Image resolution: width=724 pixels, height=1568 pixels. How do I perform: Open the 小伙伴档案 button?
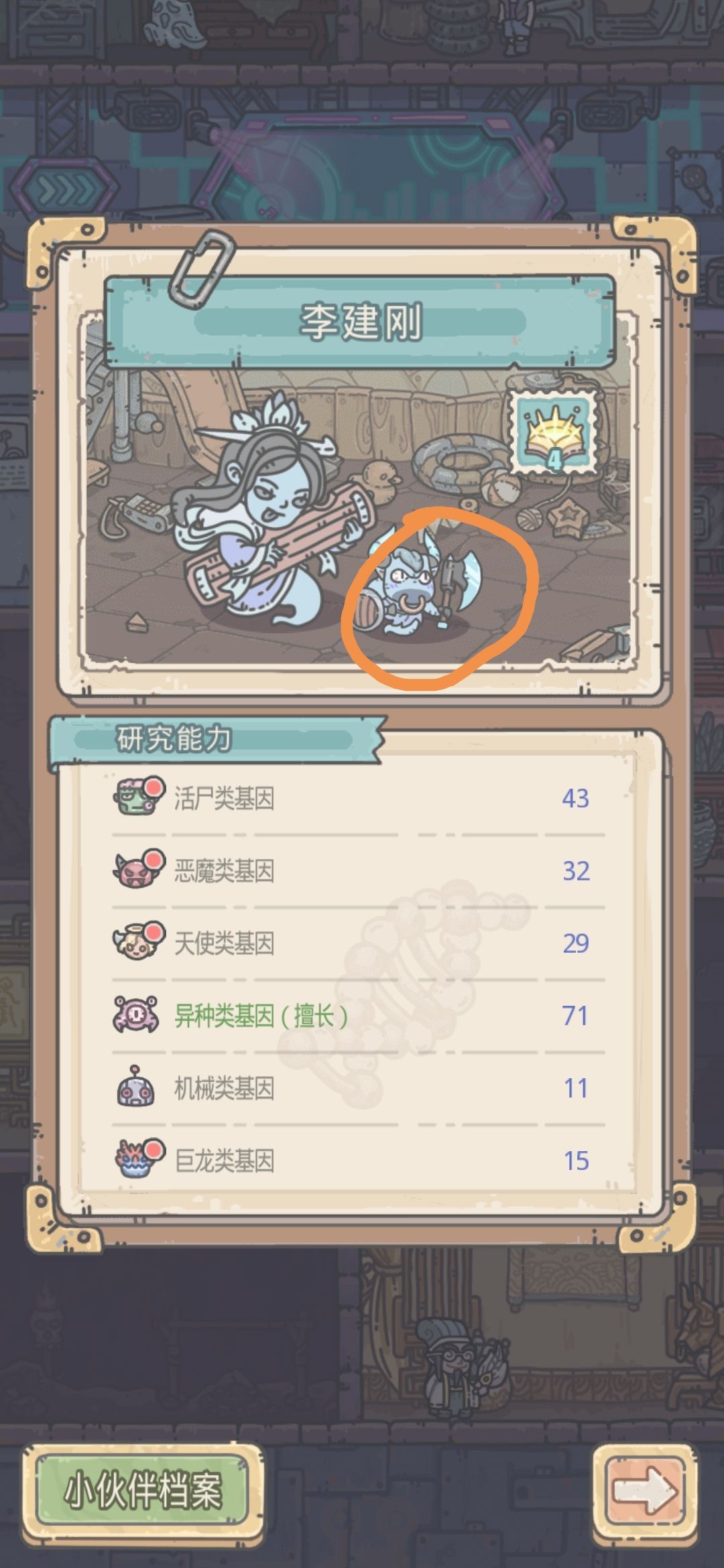(142, 1491)
